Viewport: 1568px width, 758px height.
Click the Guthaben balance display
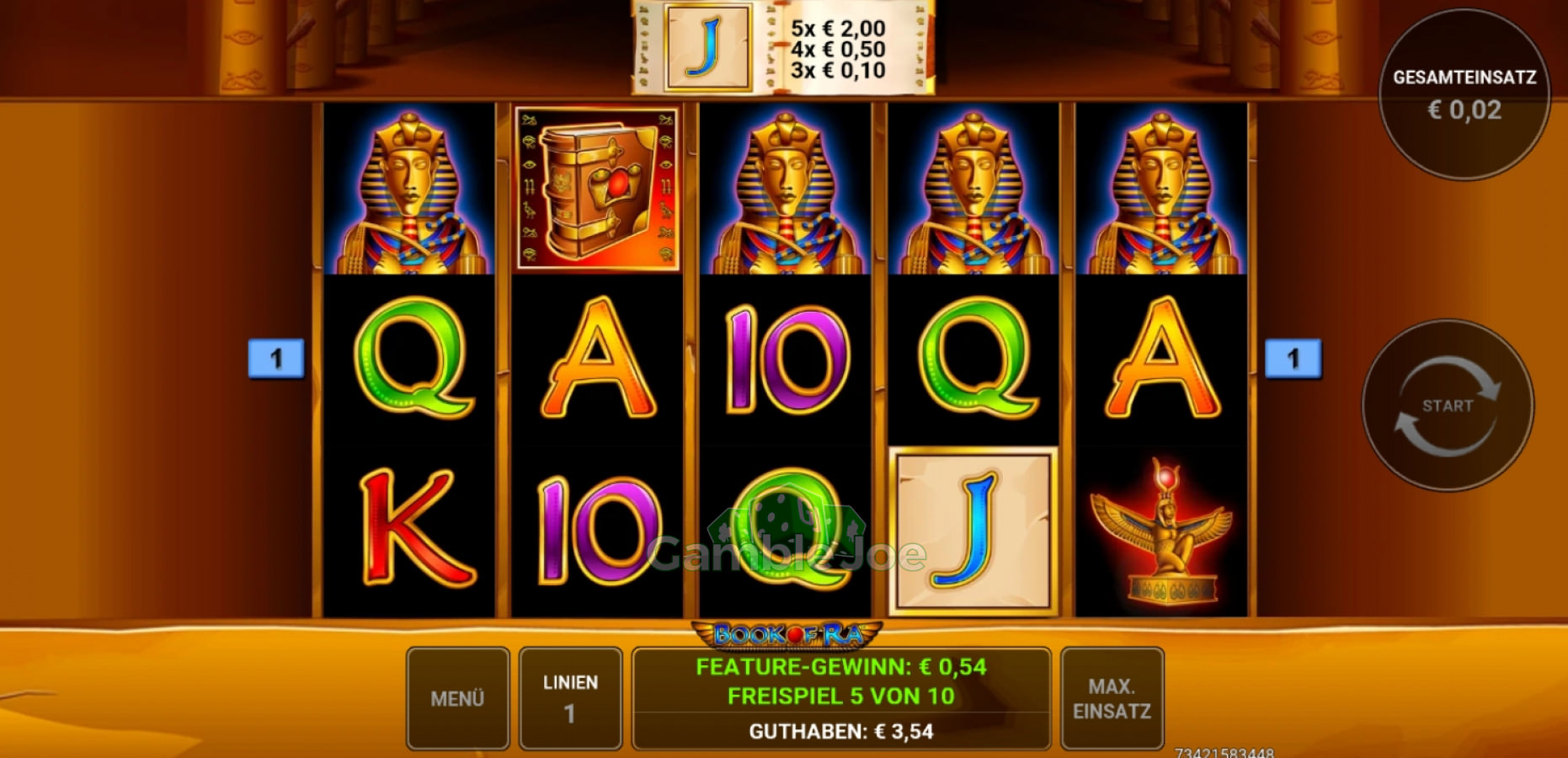[x=841, y=731]
